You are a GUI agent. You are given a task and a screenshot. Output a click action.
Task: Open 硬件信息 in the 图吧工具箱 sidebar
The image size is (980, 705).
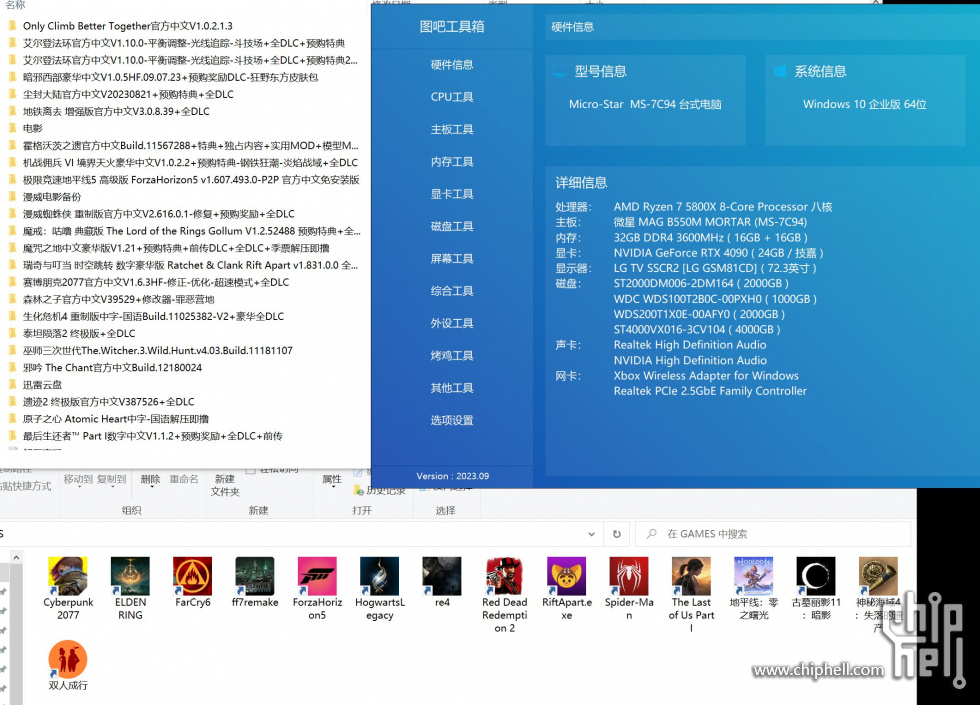pos(452,64)
